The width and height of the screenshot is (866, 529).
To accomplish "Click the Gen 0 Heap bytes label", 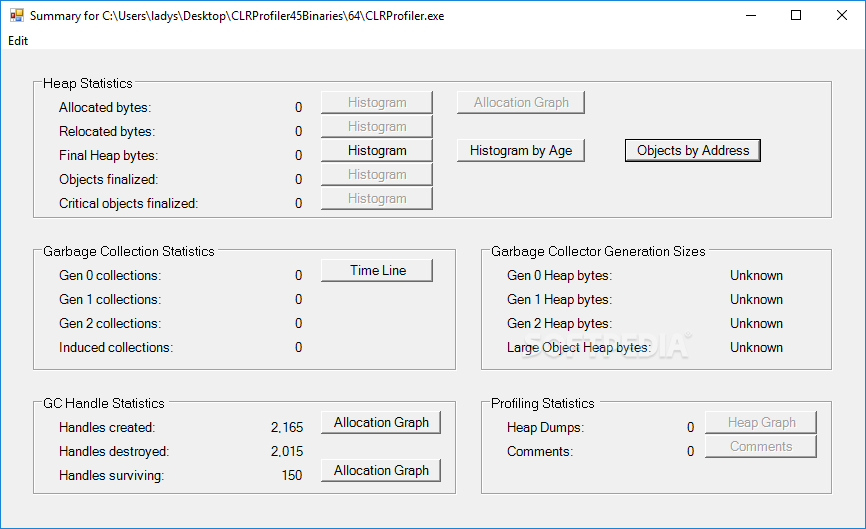I will (559, 276).
